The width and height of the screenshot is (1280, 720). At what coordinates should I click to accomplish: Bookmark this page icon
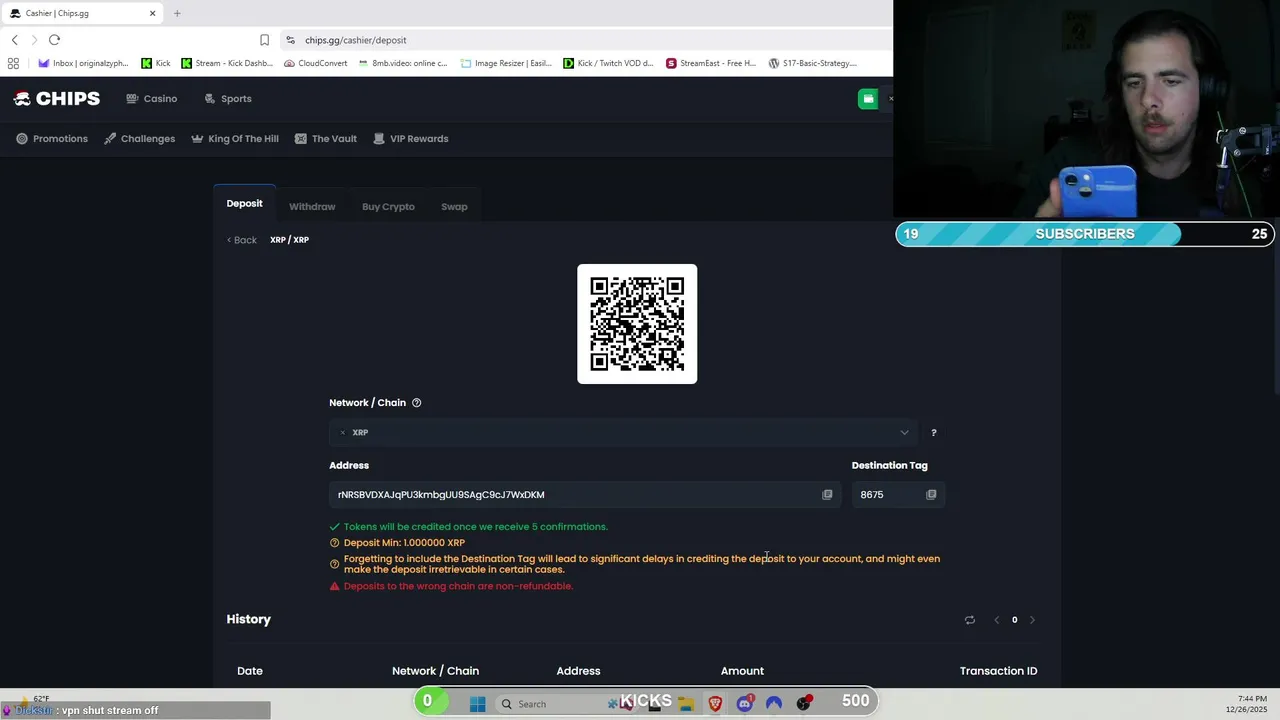tap(264, 40)
